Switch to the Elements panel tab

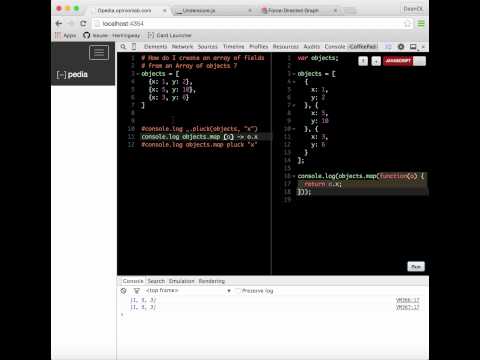pos(156,47)
